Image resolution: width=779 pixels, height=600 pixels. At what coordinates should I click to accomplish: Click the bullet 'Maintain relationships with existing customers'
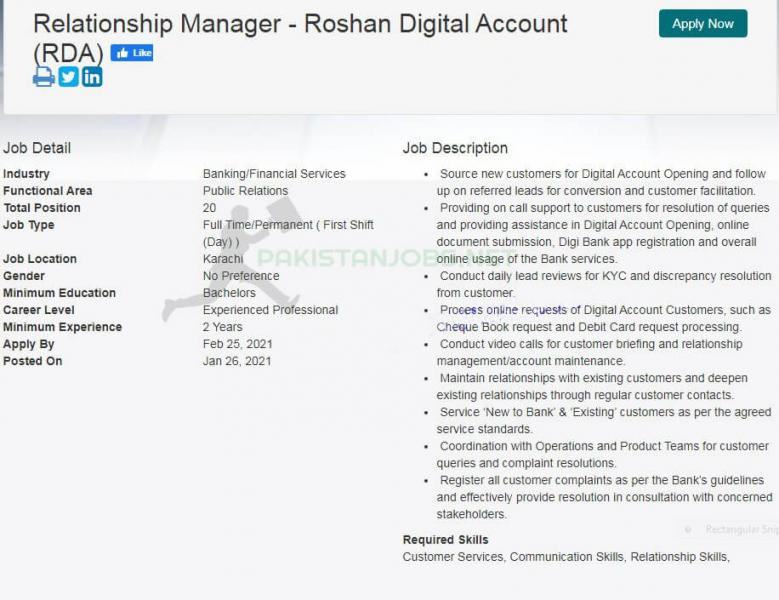click(x=592, y=386)
